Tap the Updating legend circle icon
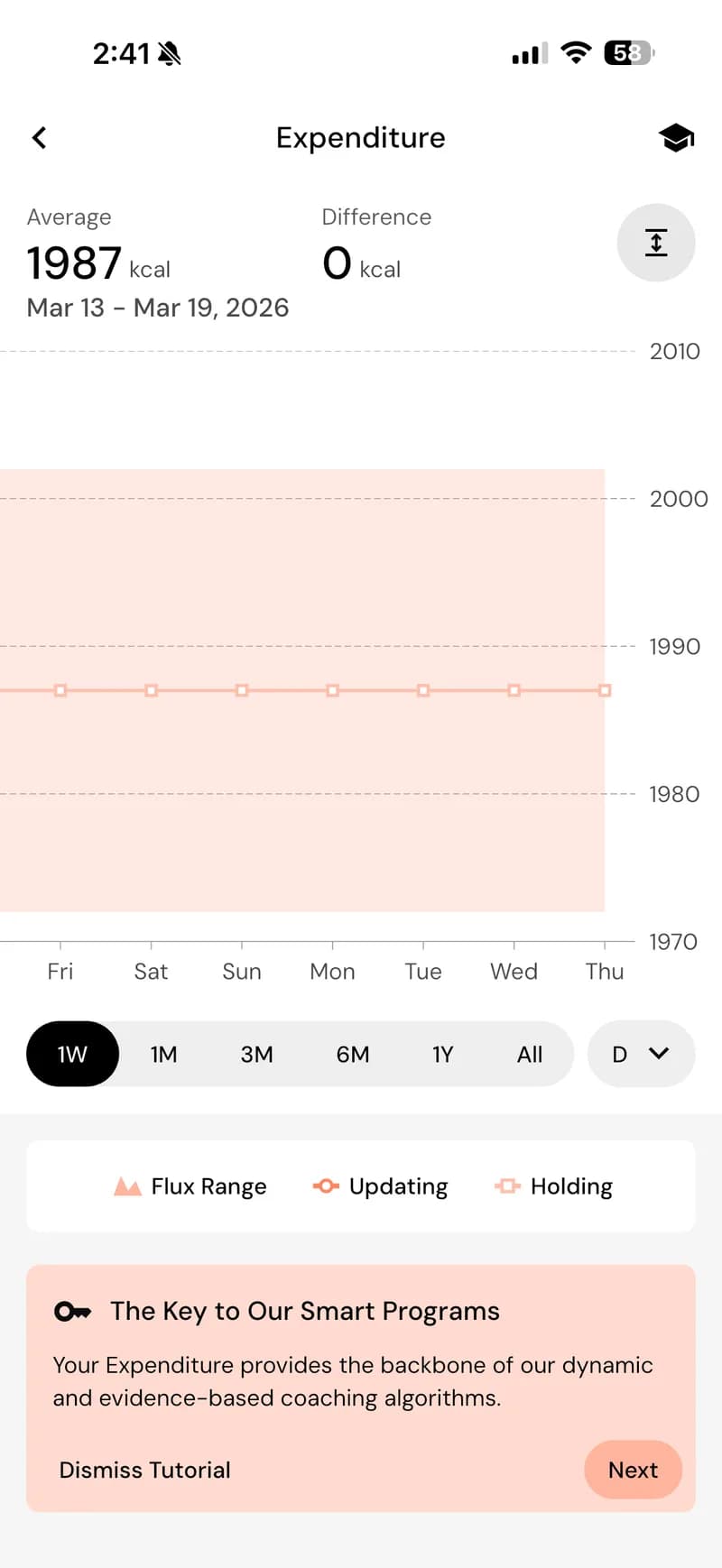 coord(325,1185)
